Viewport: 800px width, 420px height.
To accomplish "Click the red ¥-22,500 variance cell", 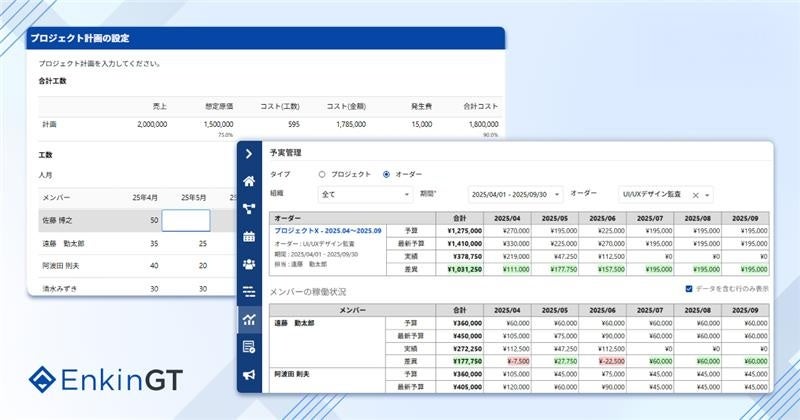I will tap(612, 361).
